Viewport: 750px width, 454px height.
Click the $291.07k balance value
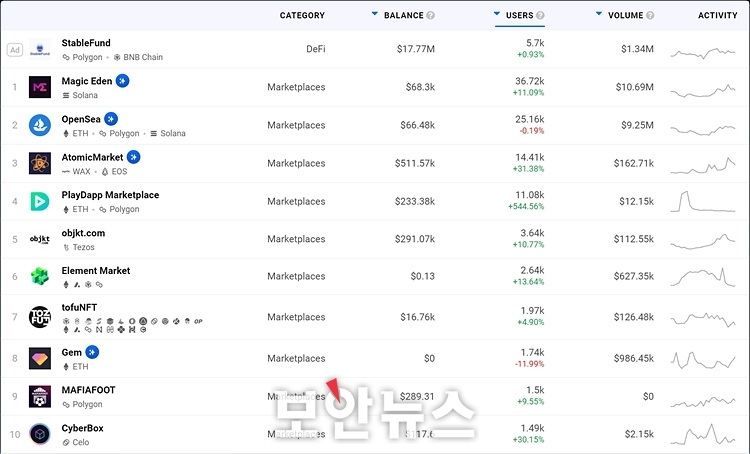415,239
